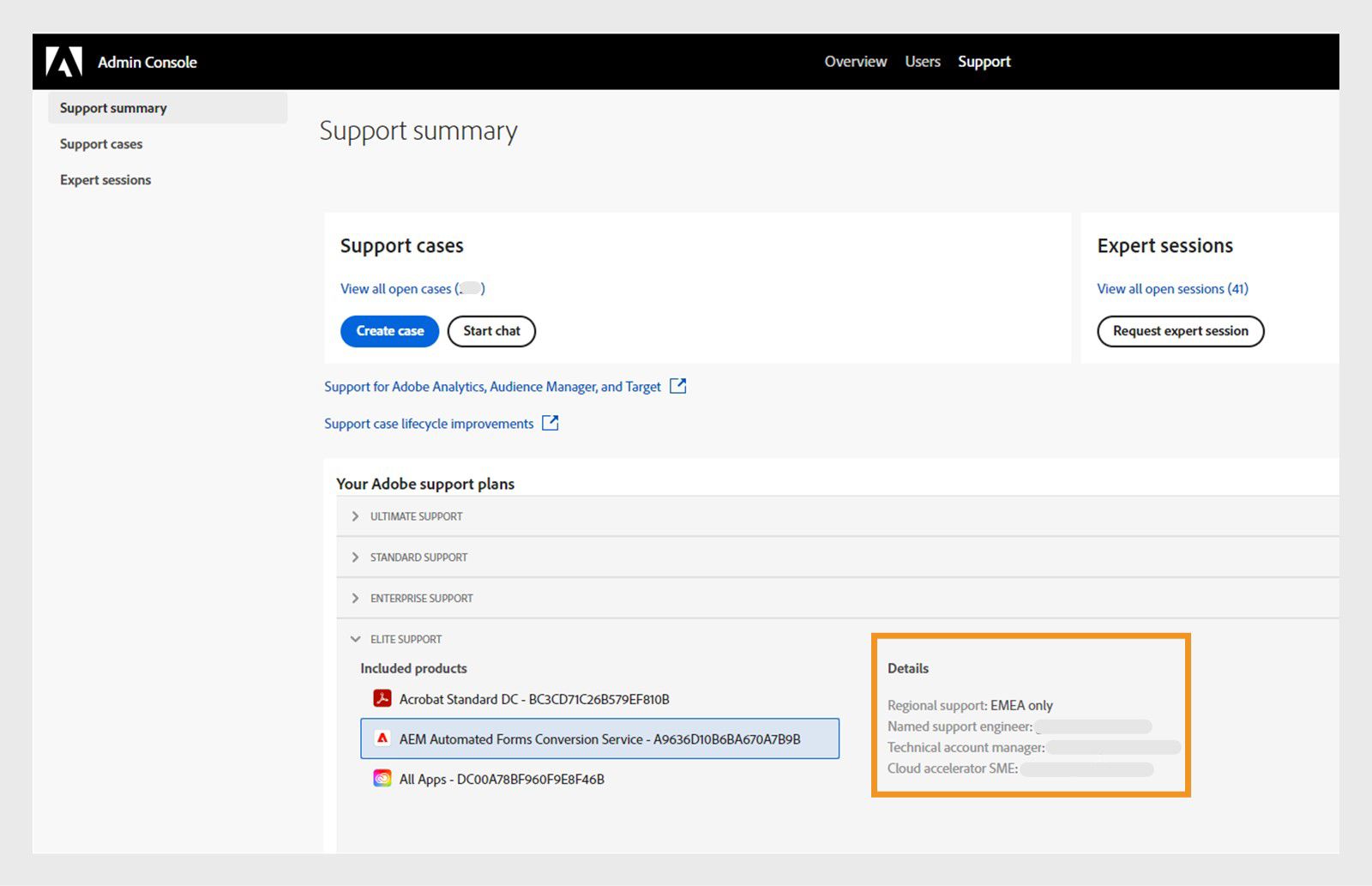Screen dimensions: 1372x886
Task: Open Support case lifecycle improvements link
Action: click(x=429, y=424)
